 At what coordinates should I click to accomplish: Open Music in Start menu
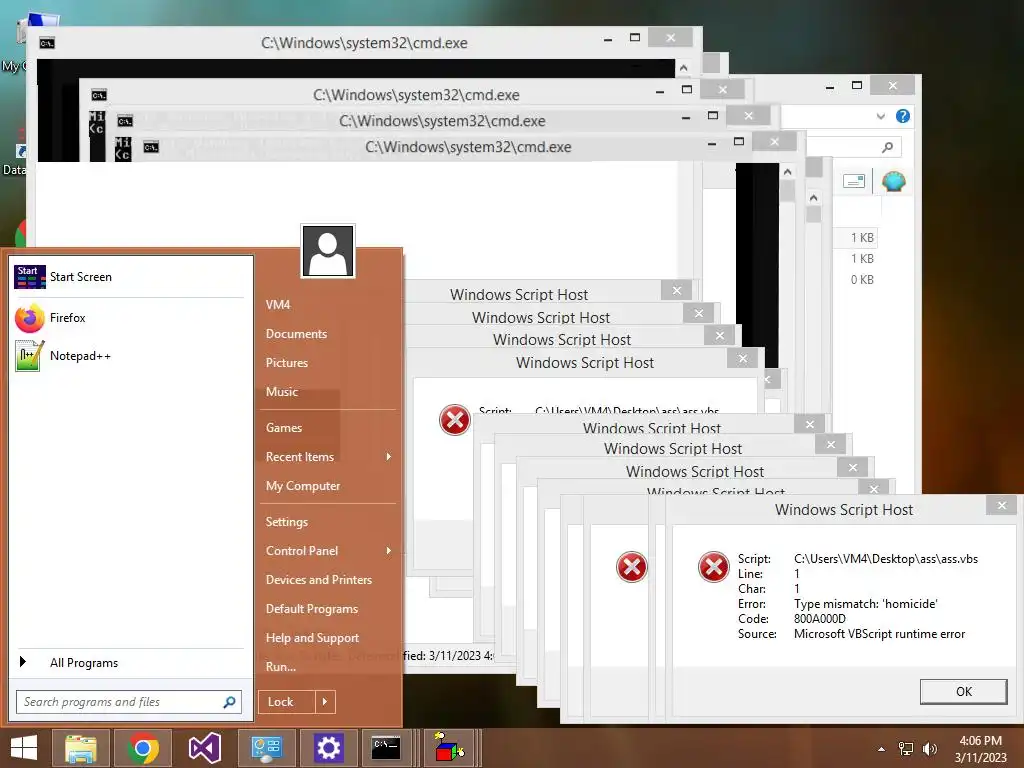[x=281, y=392]
